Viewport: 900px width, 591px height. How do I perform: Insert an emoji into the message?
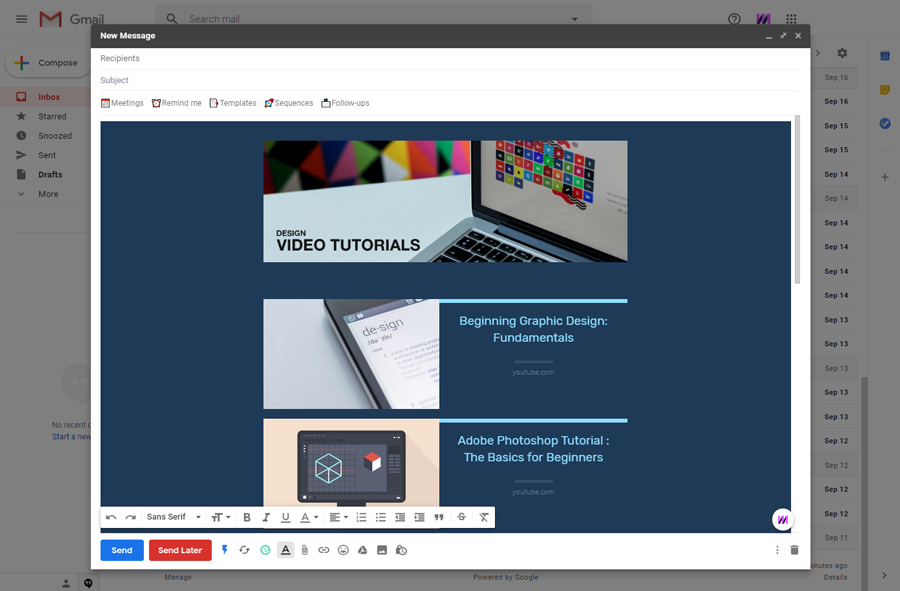point(343,550)
